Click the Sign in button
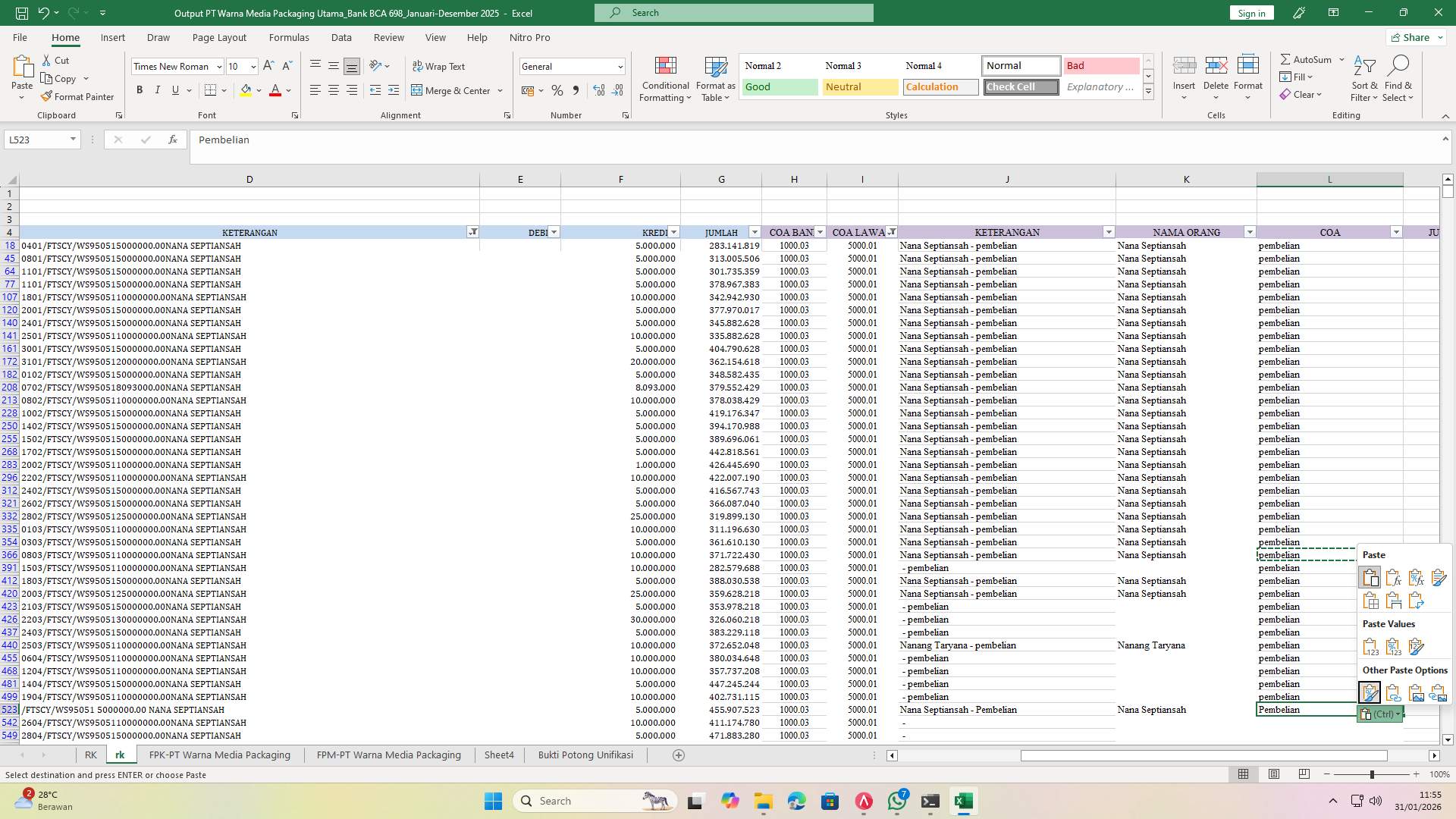The image size is (1456, 819). pos(1251,13)
